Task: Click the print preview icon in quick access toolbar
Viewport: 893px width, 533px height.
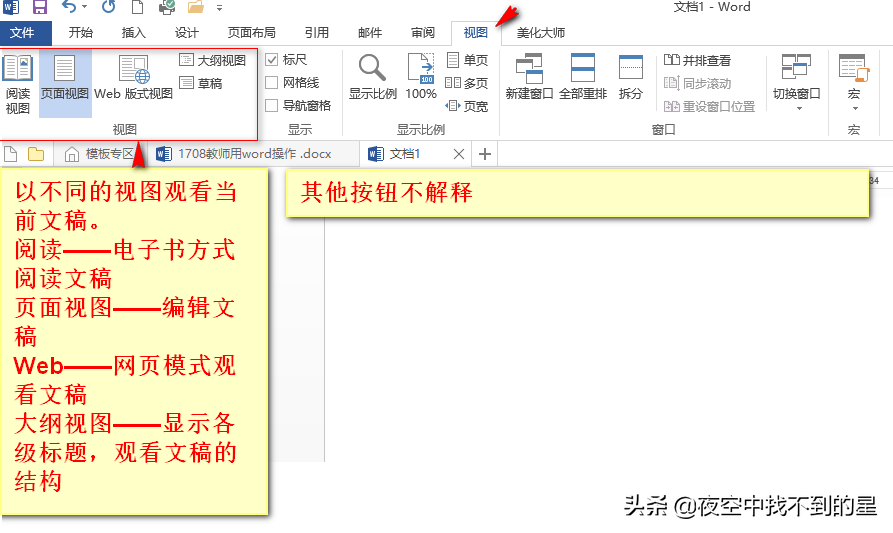Action: tap(167, 7)
